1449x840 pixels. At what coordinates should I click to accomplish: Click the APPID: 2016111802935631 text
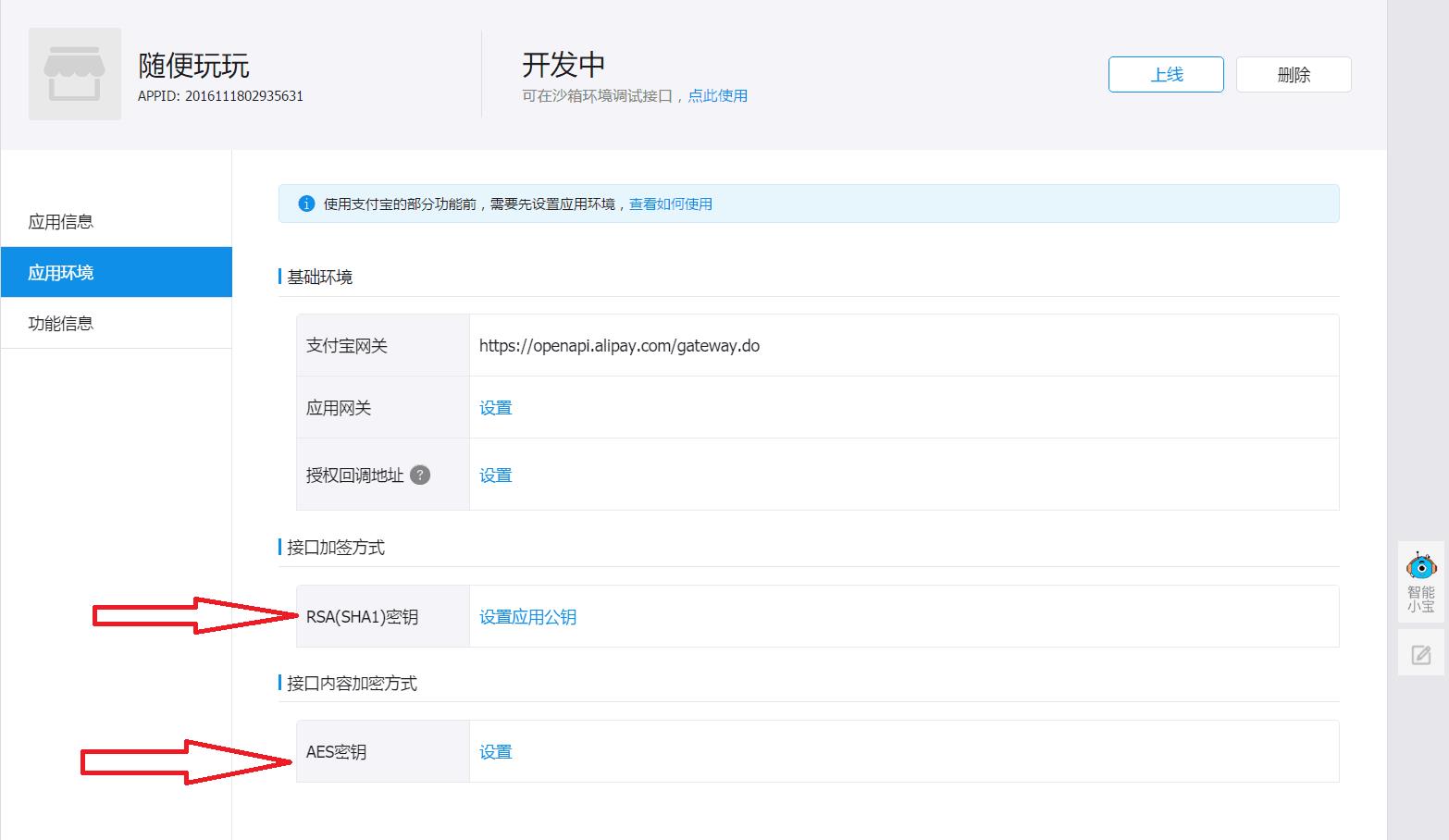(x=220, y=95)
